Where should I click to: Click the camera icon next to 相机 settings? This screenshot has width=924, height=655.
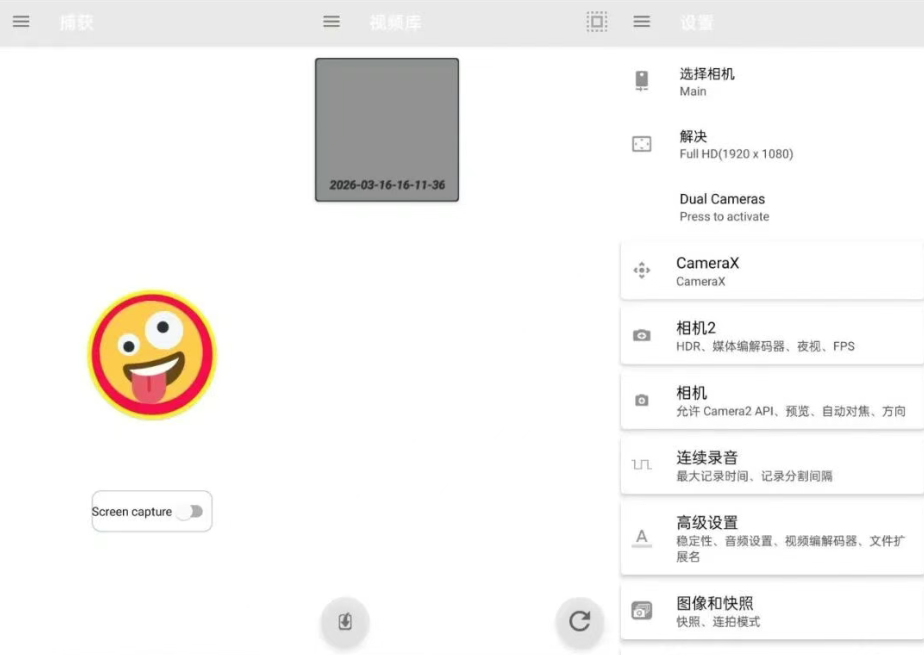point(643,400)
